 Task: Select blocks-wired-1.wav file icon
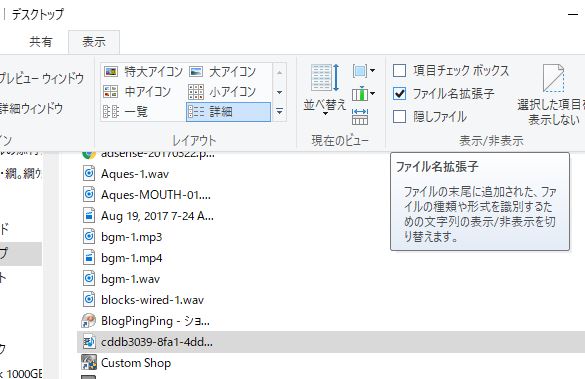click(89, 300)
